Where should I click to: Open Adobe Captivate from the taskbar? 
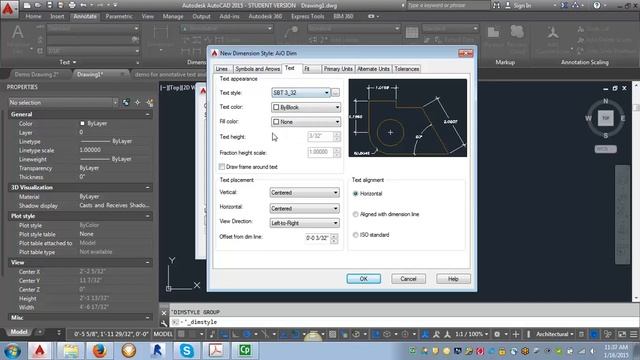(245, 351)
